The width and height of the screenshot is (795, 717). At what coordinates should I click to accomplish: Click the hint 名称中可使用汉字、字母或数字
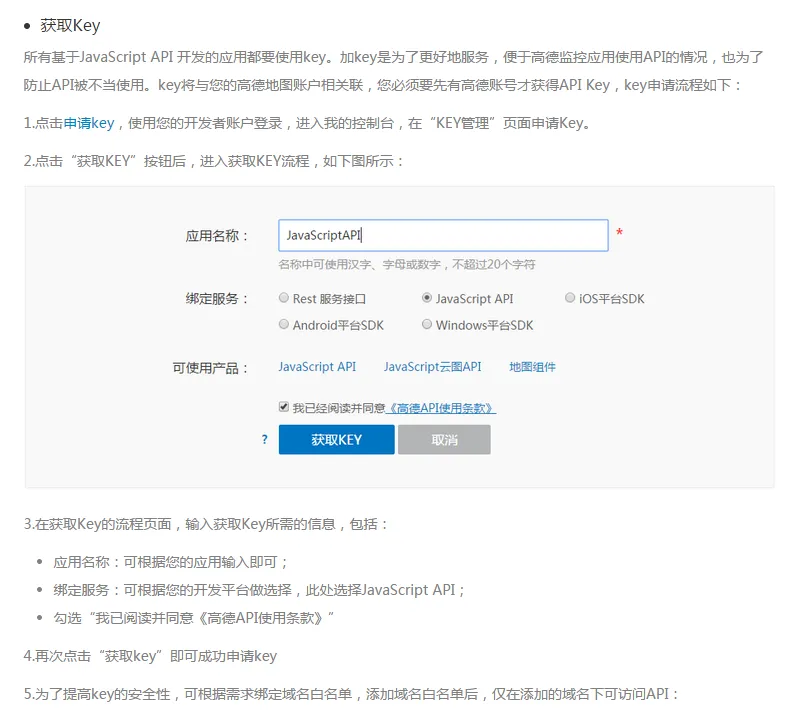407,265
